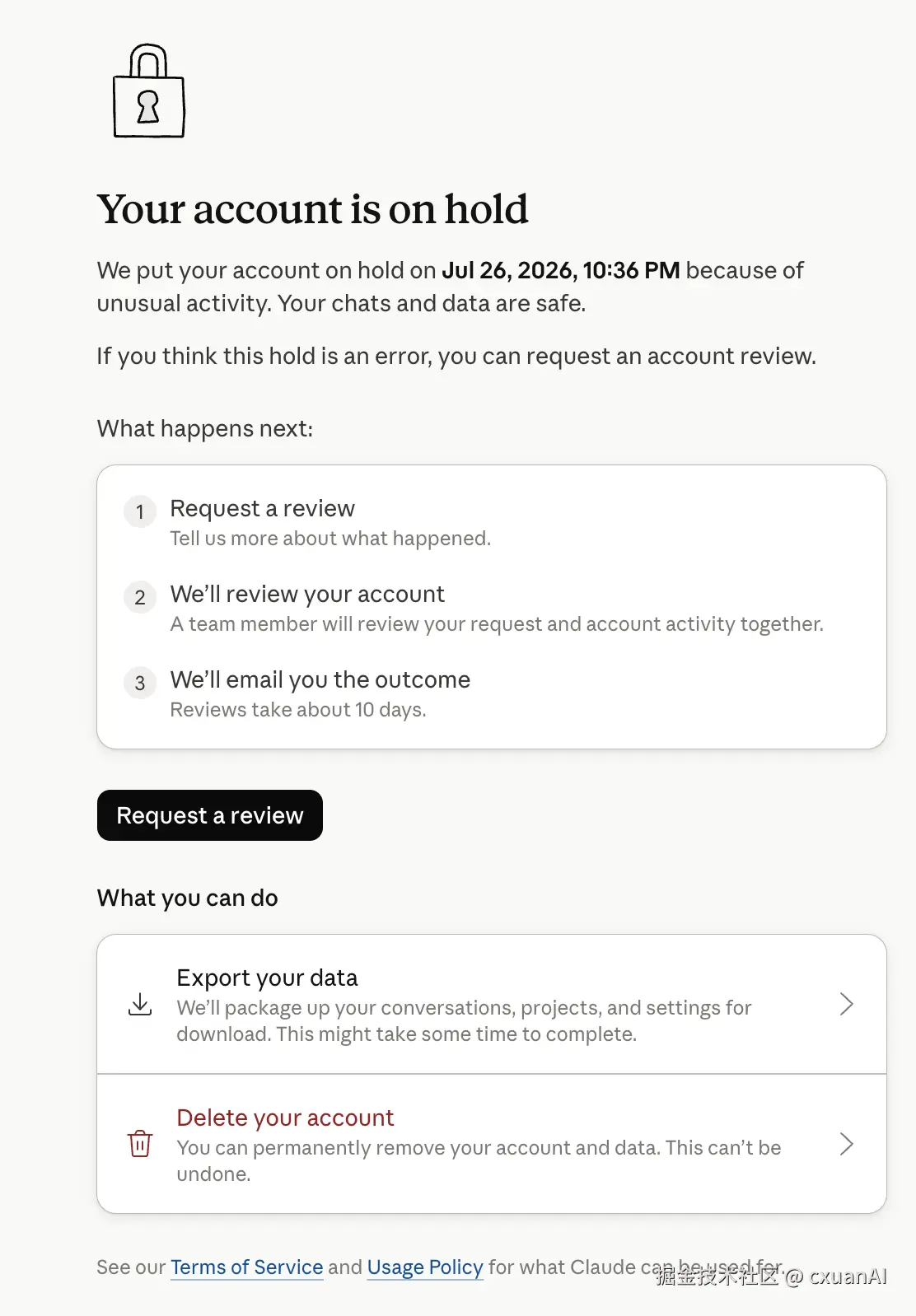The width and height of the screenshot is (916, 1316).
Task: Click the 'We'll email you the outcome' step
Action: coord(320,680)
